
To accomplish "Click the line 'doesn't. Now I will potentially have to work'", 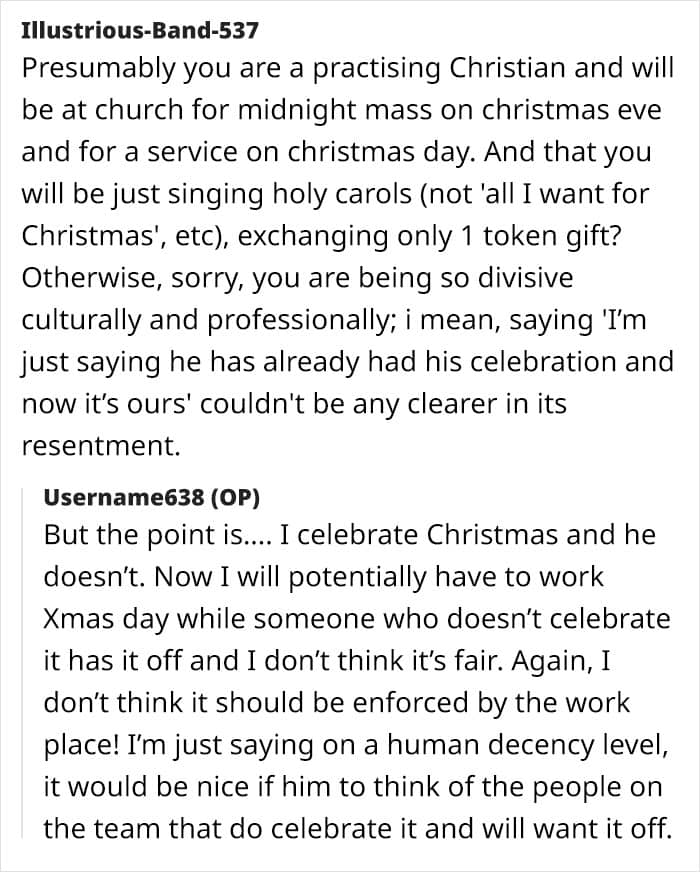I will pos(324,577).
